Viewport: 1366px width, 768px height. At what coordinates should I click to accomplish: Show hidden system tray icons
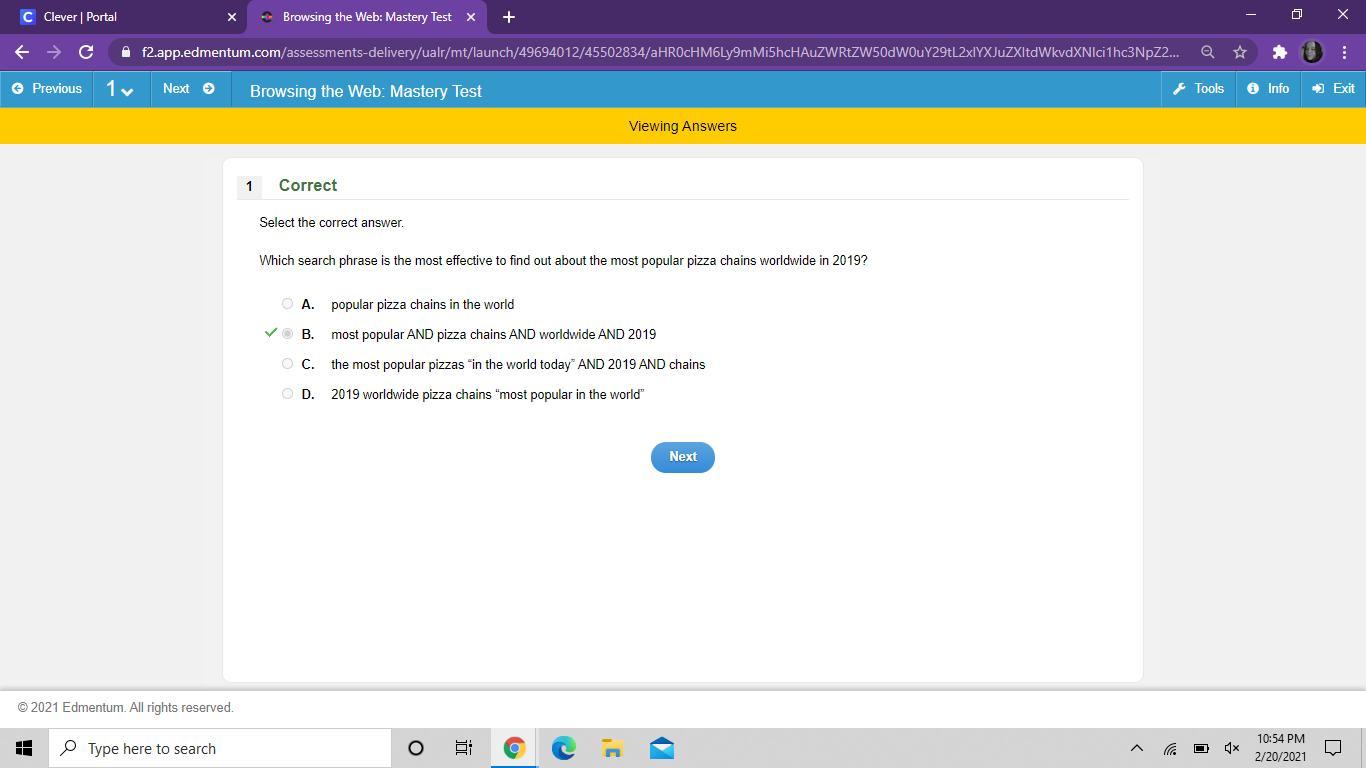[x=1136, y=748]
